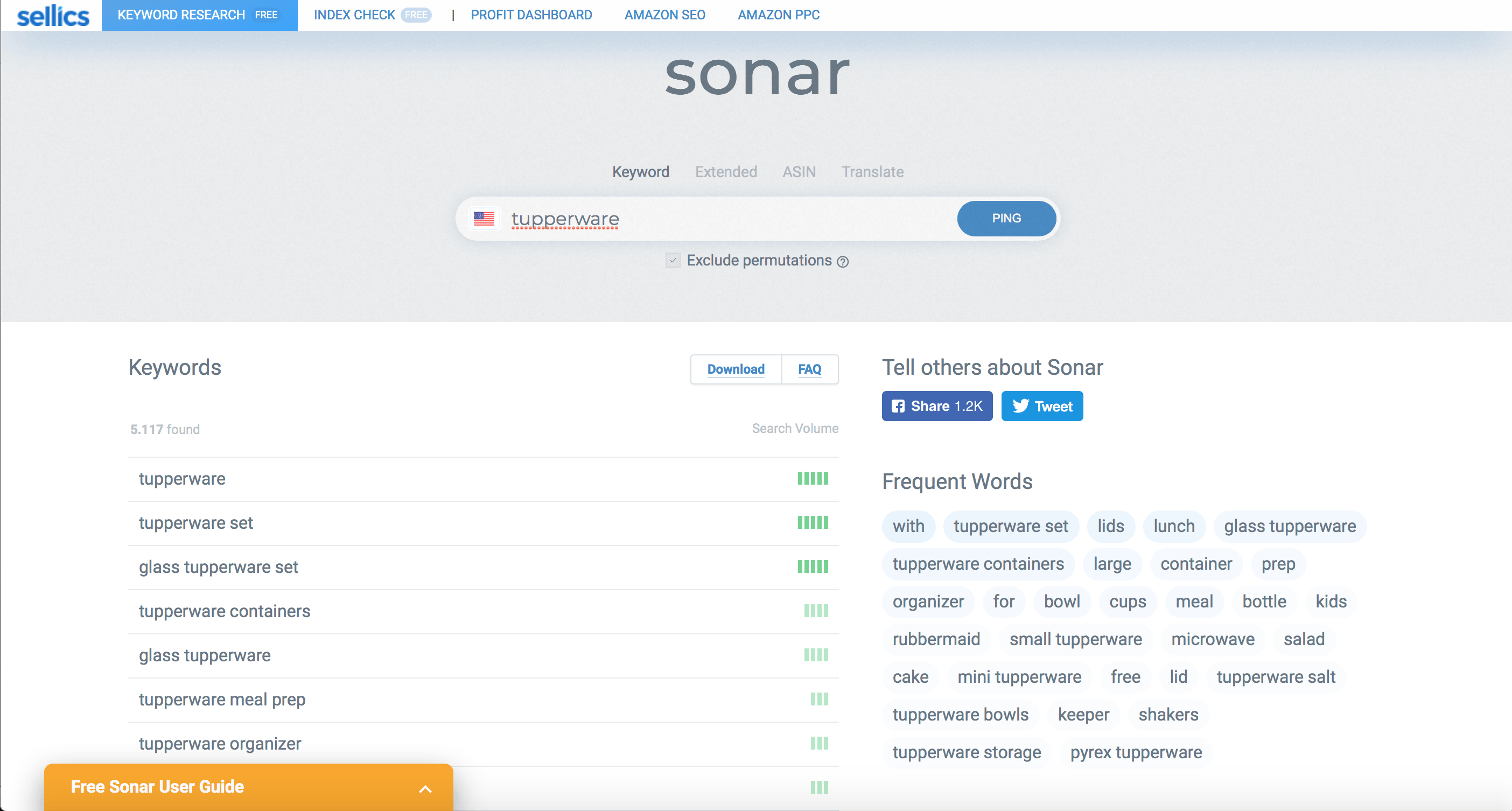Click the 'bowl' frequent word tag
The image size is (1512, 811).
(1061, 602)
